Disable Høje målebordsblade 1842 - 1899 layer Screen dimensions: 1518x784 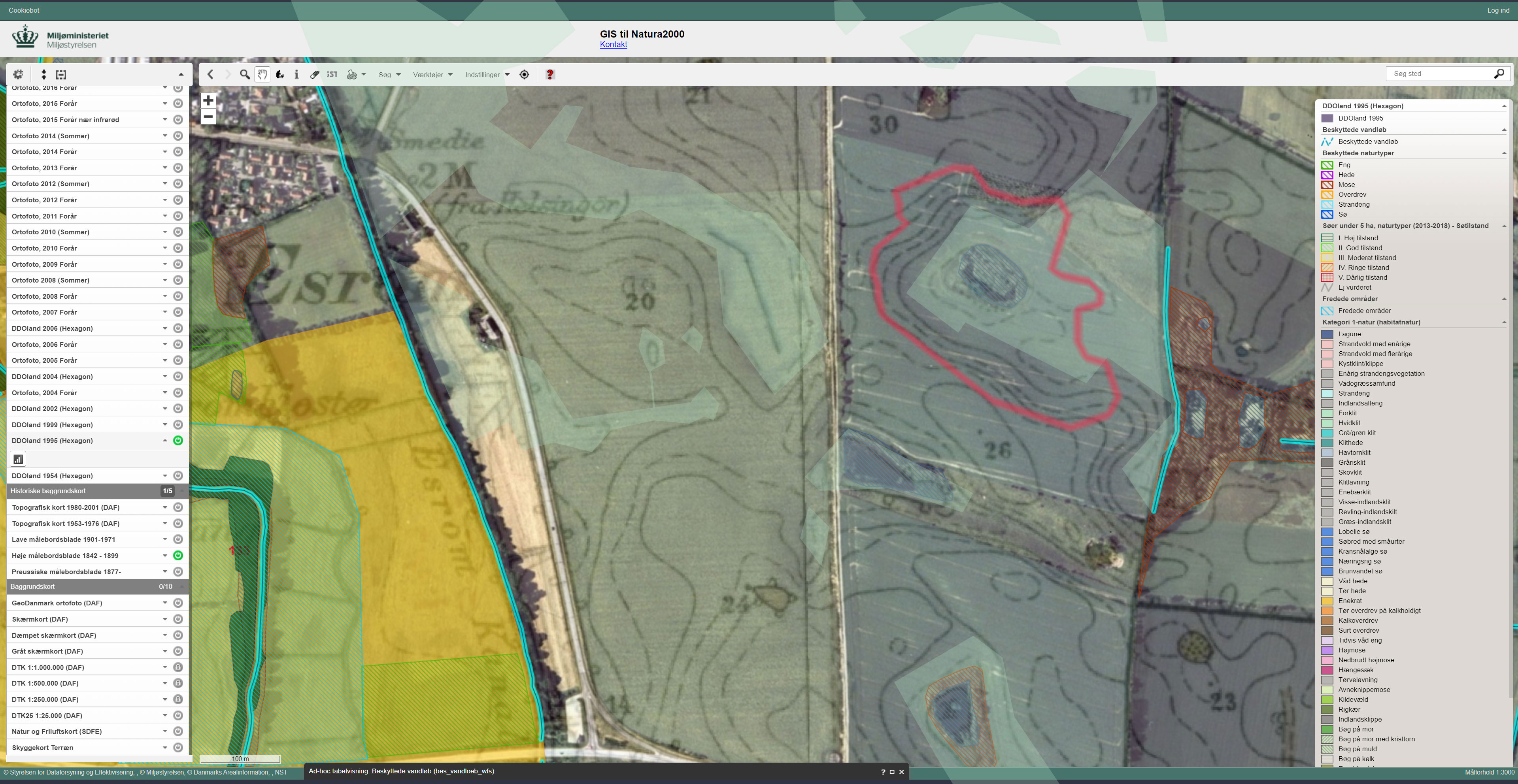click(x=177, y=556)
